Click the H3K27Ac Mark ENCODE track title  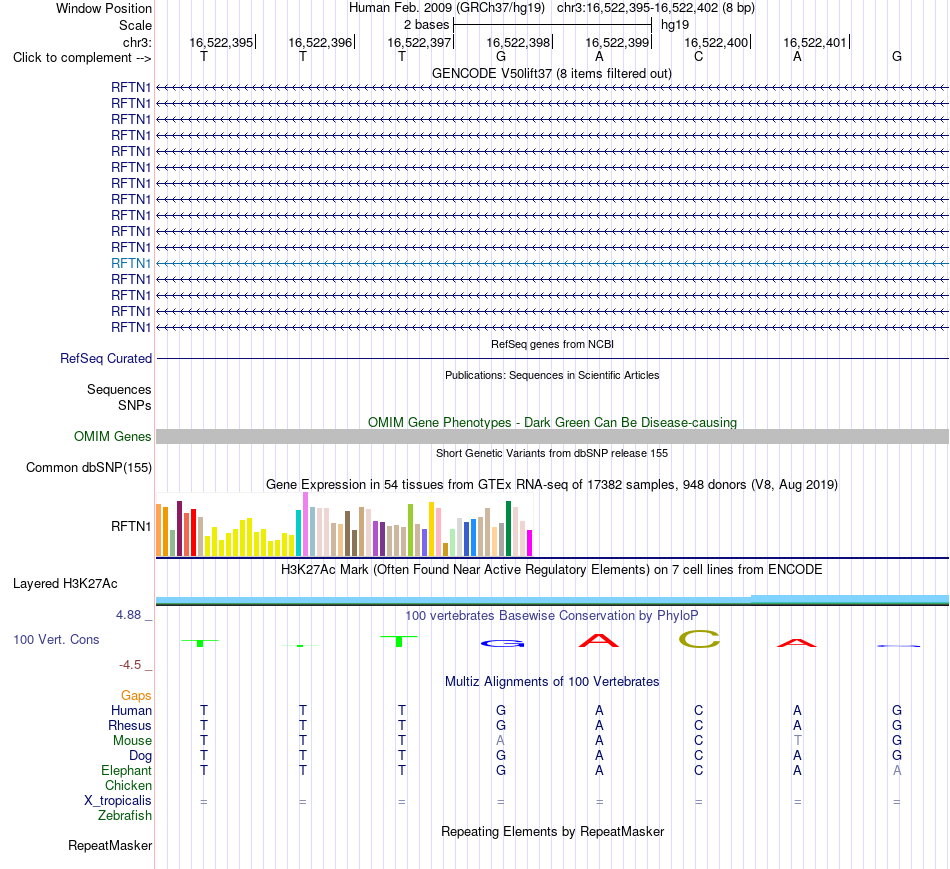pyautogui.click(x=551, y=570)
